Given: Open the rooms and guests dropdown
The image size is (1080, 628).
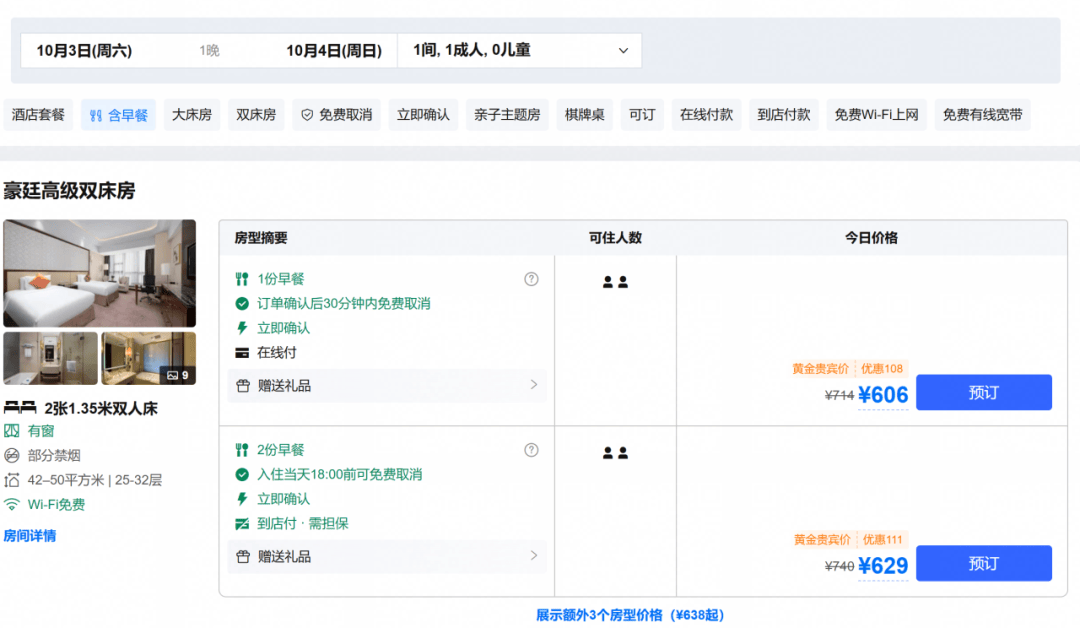Looking at the screenshot, I should [519, 50].
